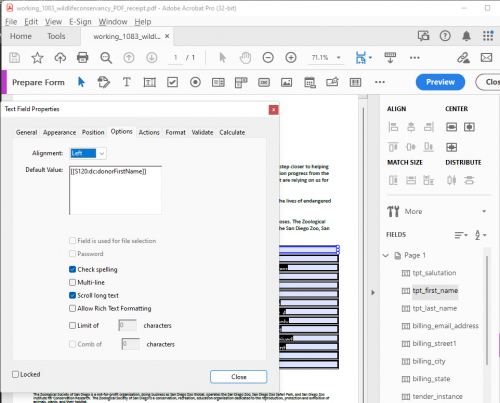Screen dimensions: 500x403
Task: Enable the Limit of characters checkbox
Action: tap(72, 325)
